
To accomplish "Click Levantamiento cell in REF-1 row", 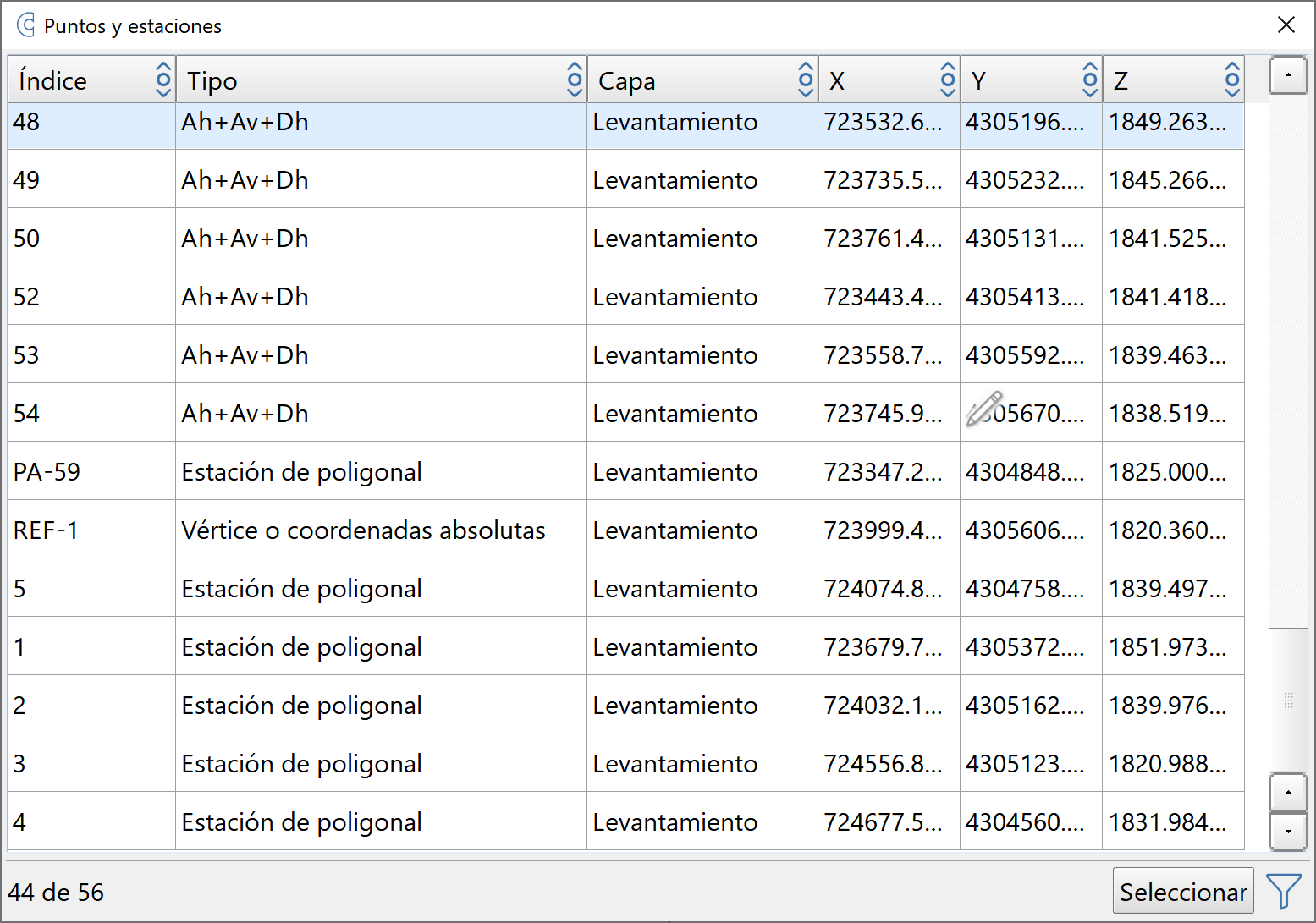I will click(702, 530).
